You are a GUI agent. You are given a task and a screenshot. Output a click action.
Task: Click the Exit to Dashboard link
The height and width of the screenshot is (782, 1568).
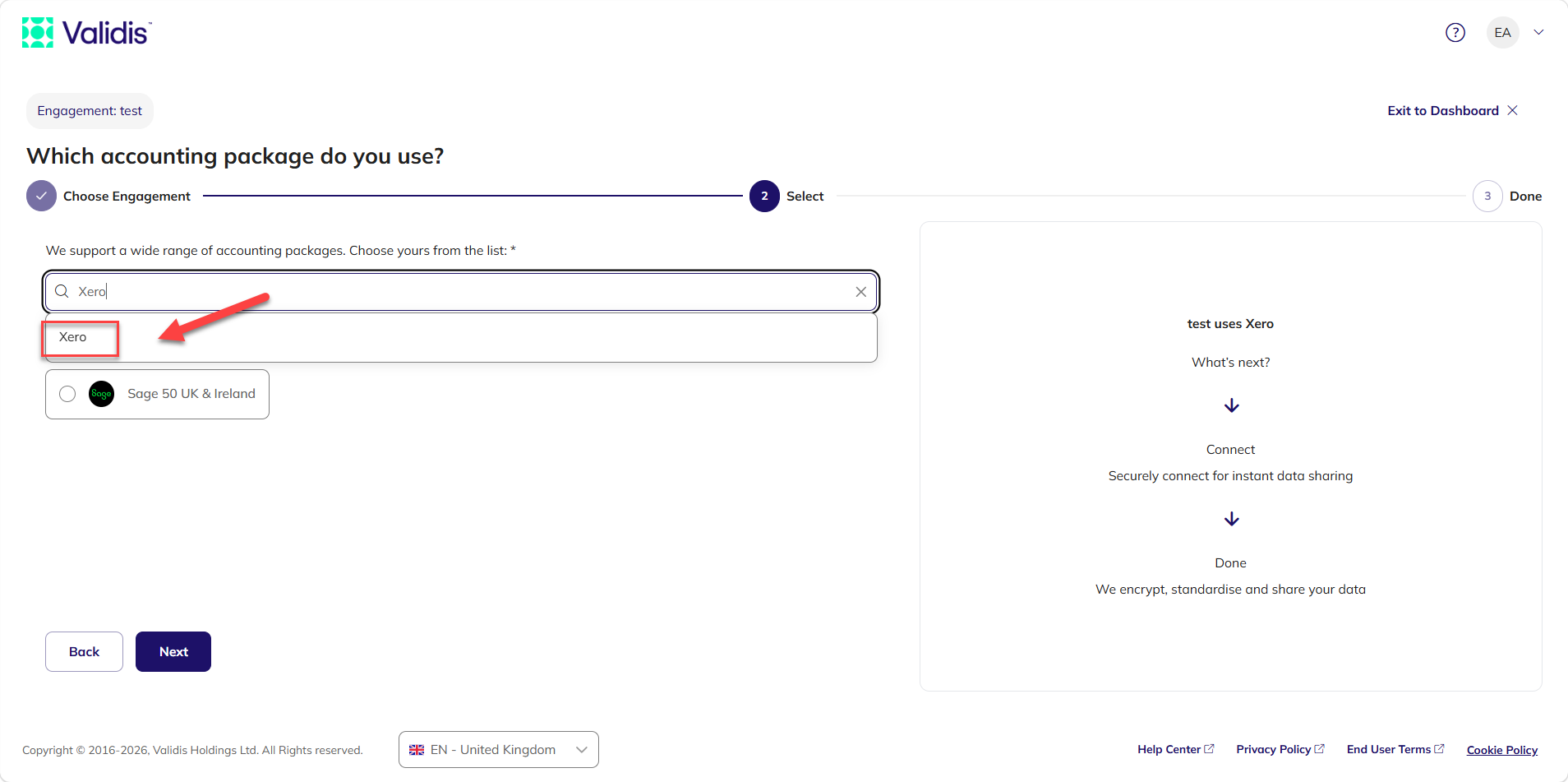[1452, 111]
